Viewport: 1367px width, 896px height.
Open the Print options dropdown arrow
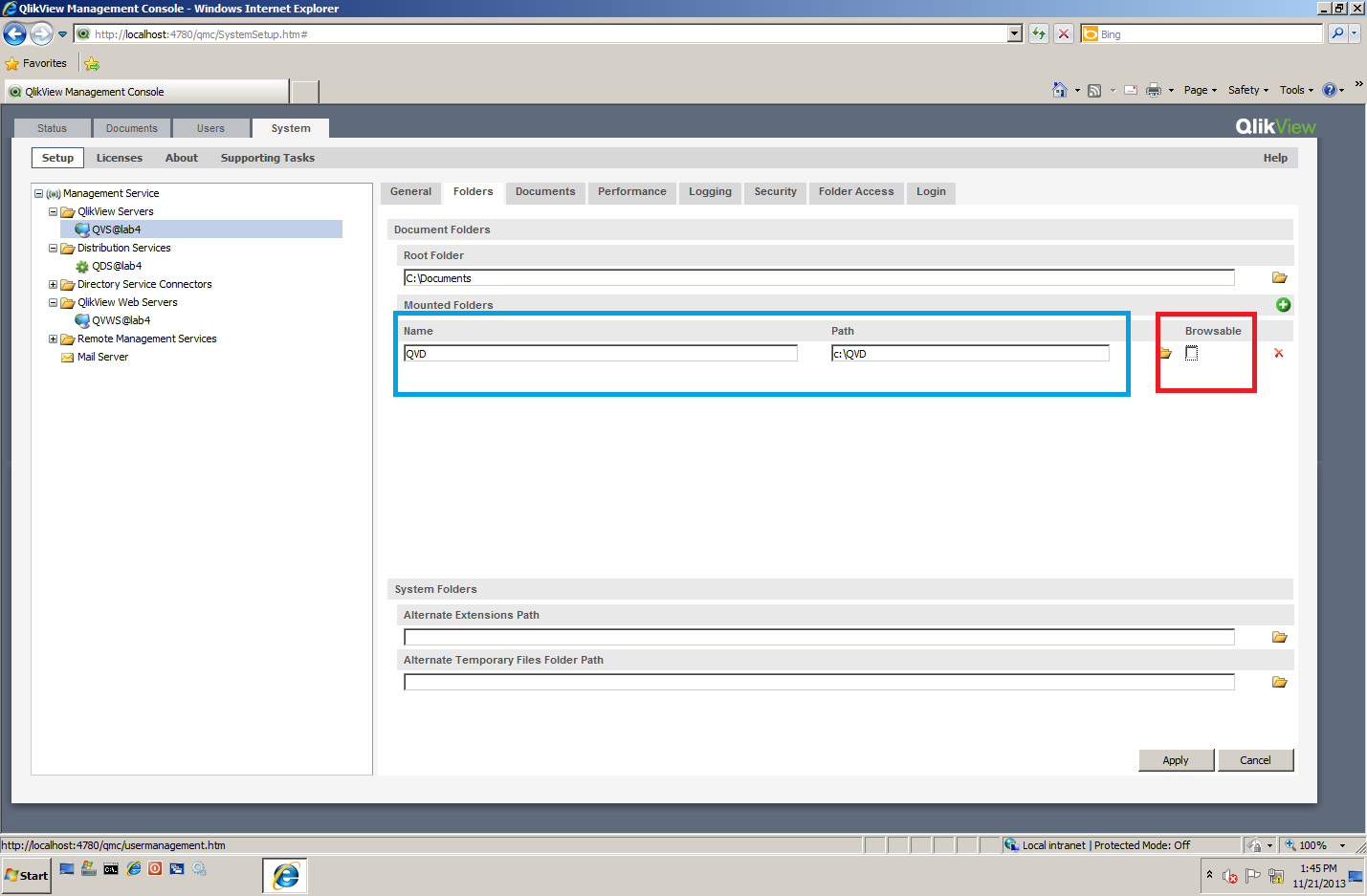click(1171, 90)
